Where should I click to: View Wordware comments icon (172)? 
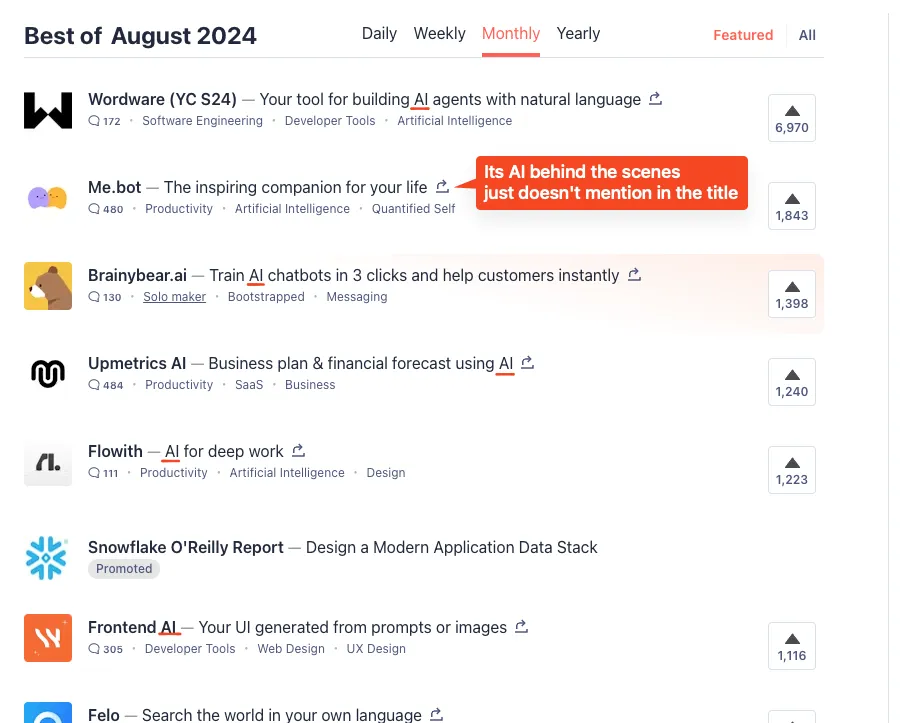click(x=94, y=120)
